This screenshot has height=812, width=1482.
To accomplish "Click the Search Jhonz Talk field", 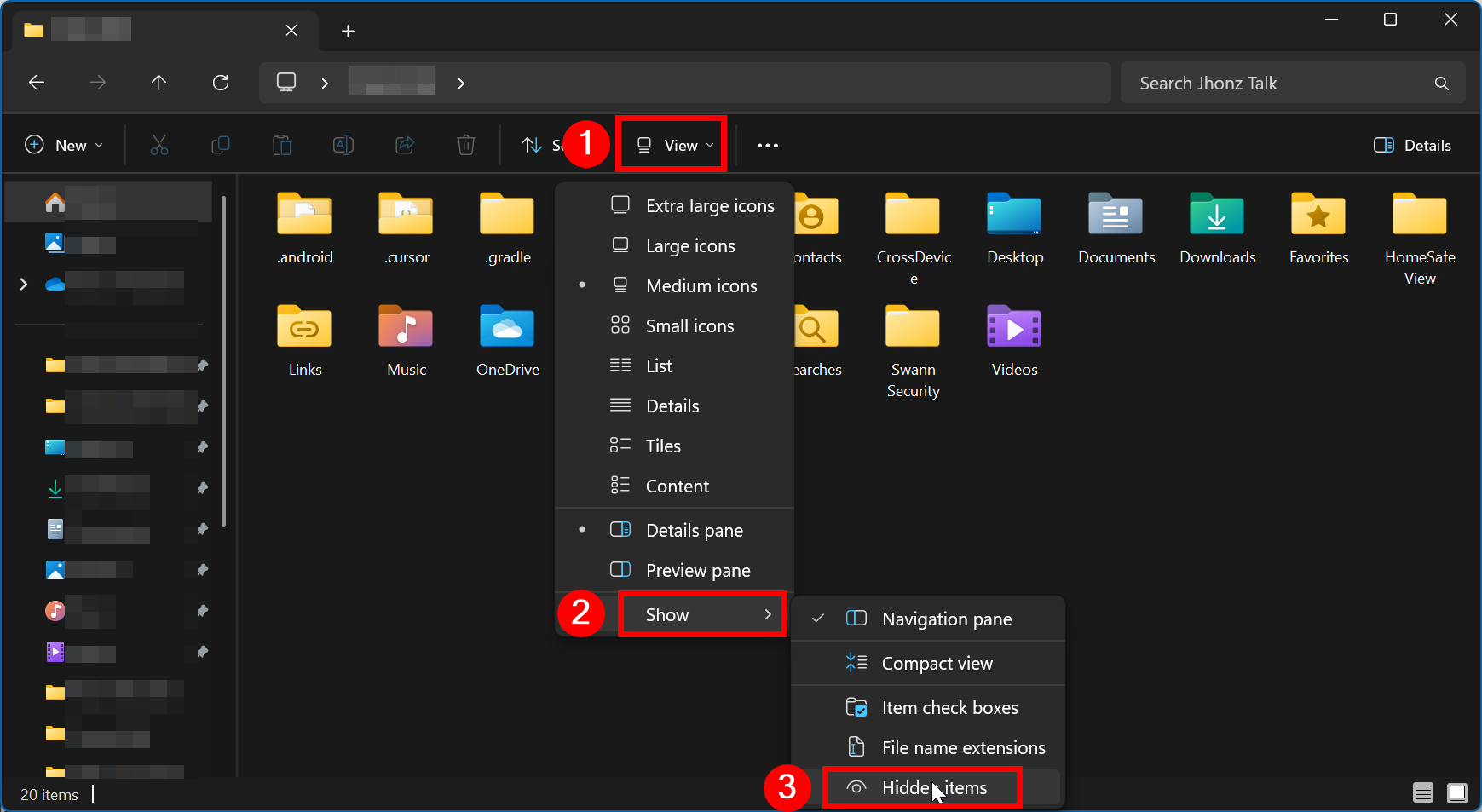I will 1278,84.
